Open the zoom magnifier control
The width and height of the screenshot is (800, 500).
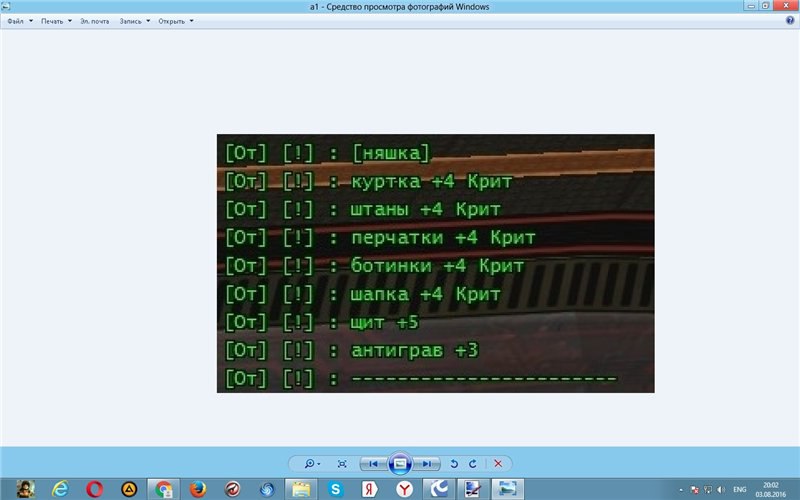point(312,464)
